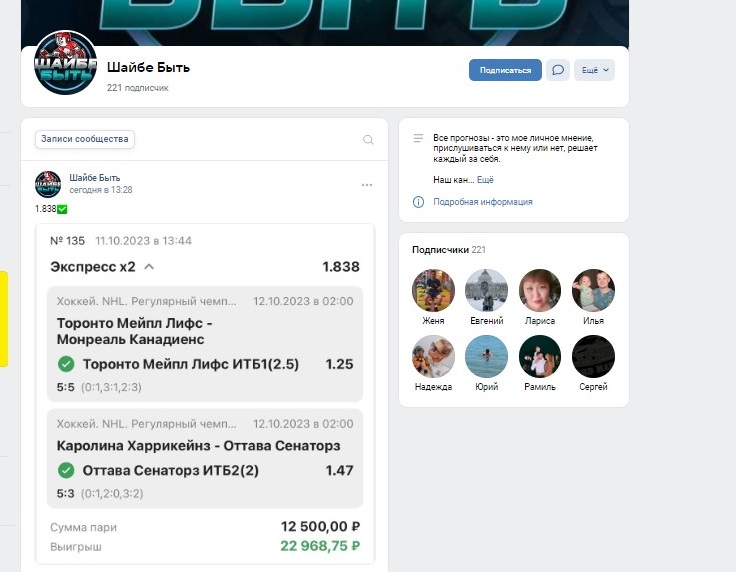Open subscriber Лариса's avatar

coord(540,290)
